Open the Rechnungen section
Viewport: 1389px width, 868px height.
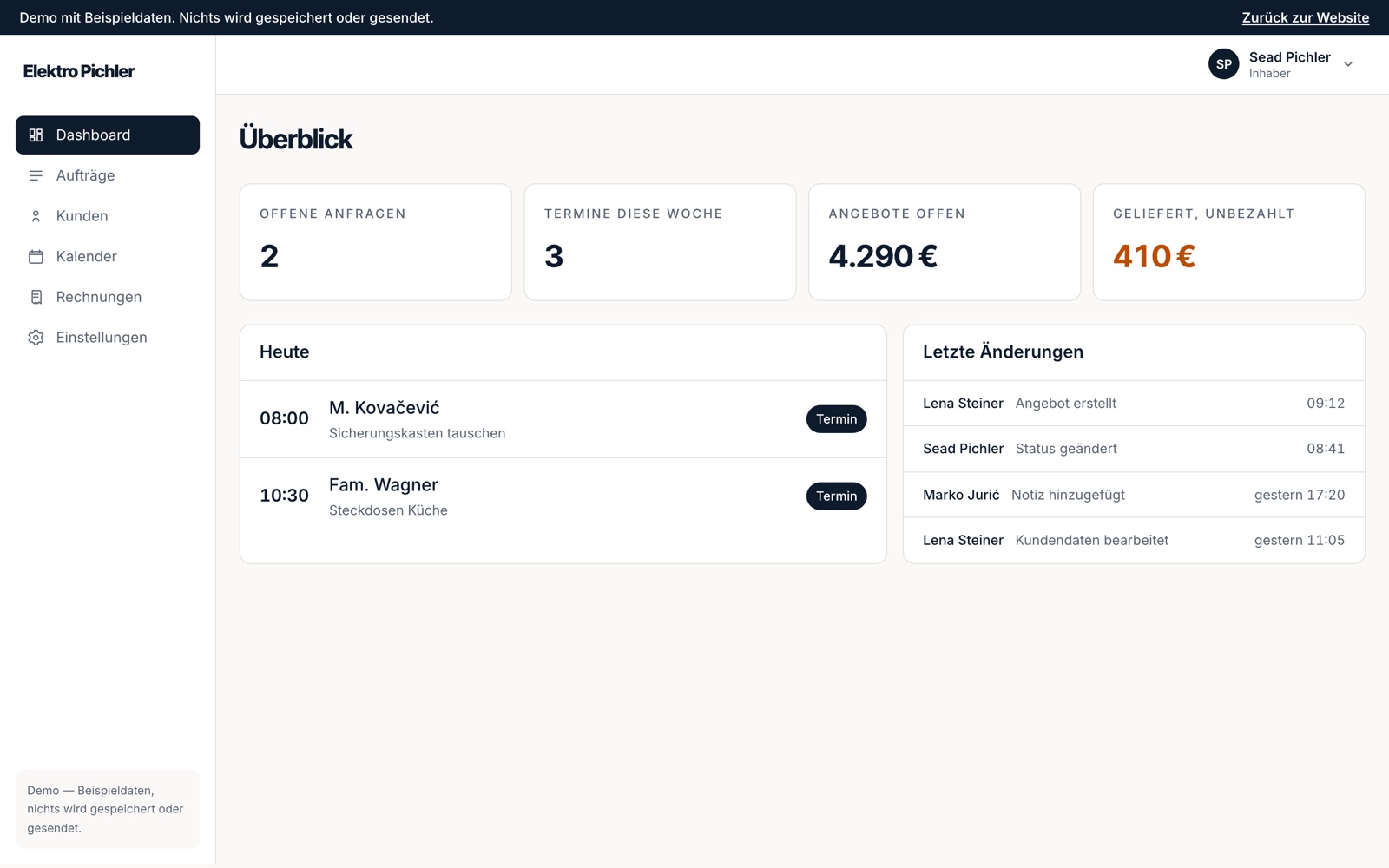108,297
